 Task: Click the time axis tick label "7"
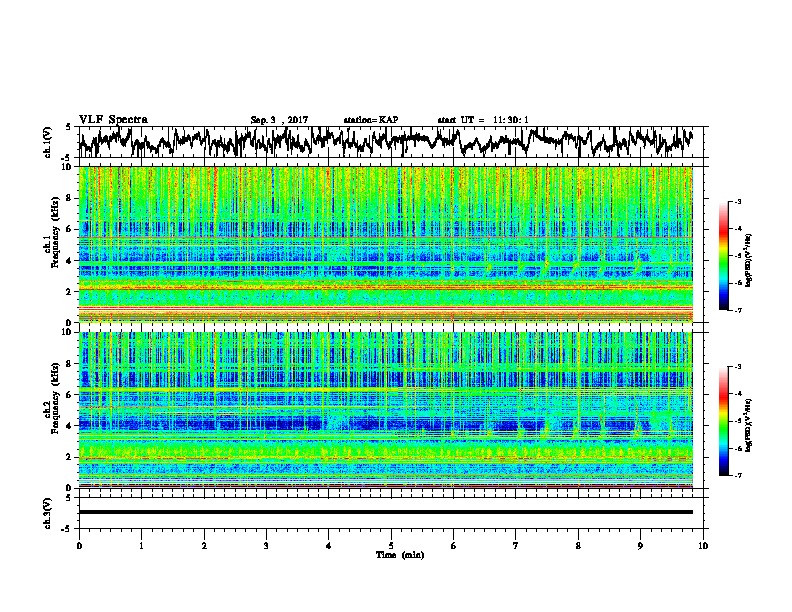(x=516, y=546)
